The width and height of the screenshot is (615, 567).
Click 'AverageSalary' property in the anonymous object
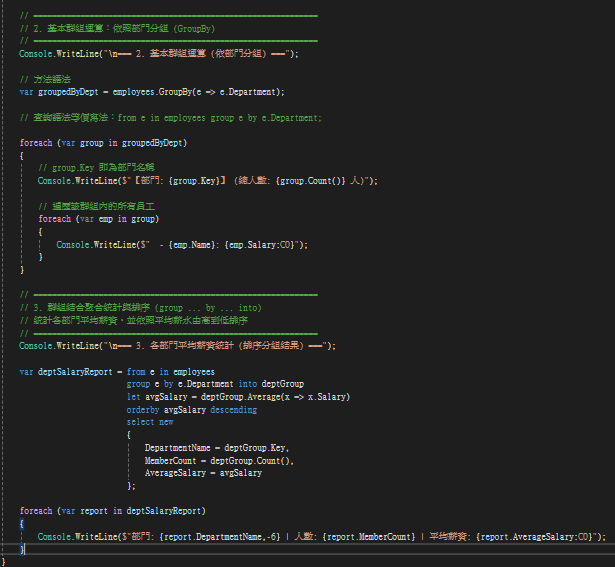click(175, 473)
